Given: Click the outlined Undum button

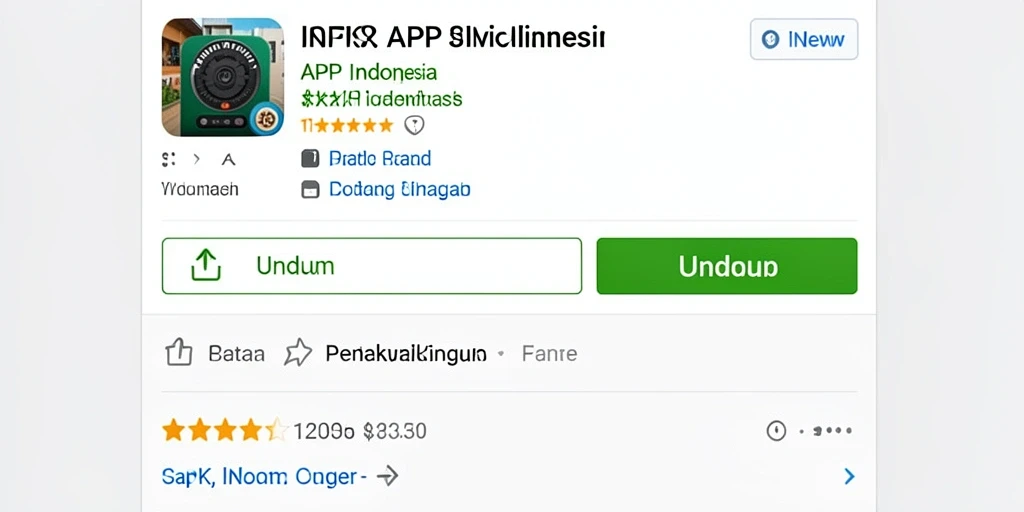Looking at the screenshot, I should (372, 266).
